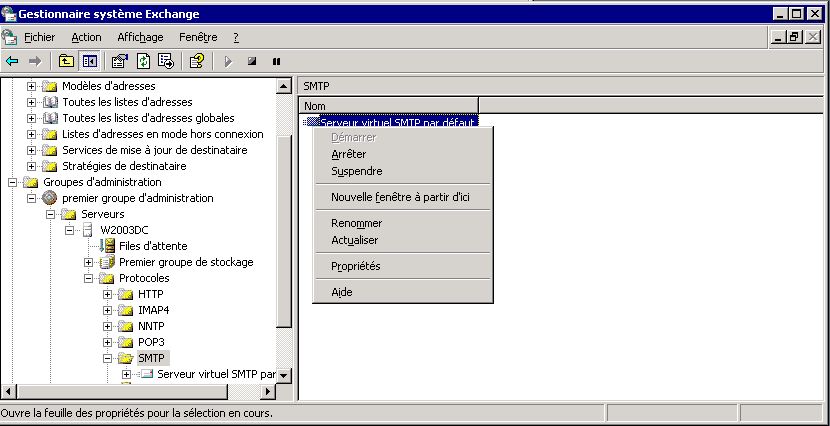Open the Properties toolbar icon

pos(120,61)
